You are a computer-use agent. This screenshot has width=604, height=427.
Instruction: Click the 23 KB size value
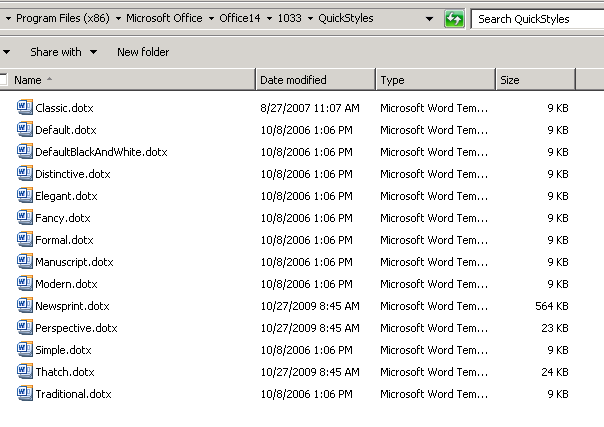point(555,327)
